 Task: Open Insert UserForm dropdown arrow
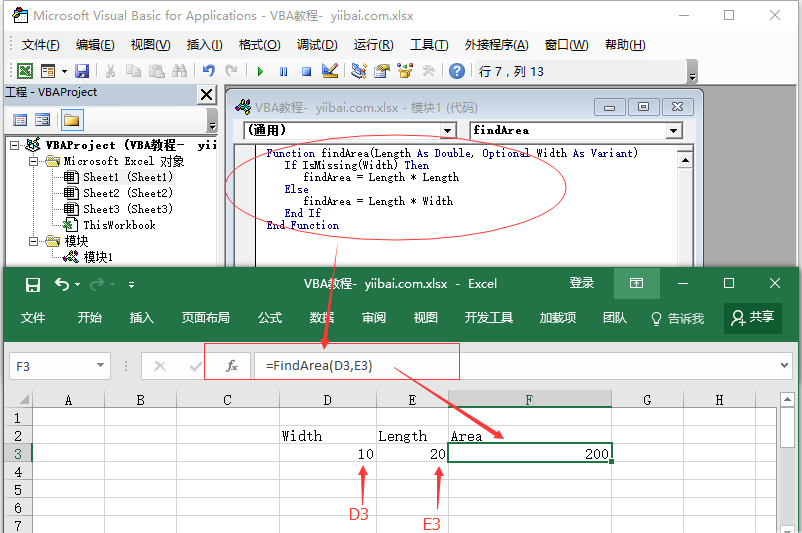point(64,71)
